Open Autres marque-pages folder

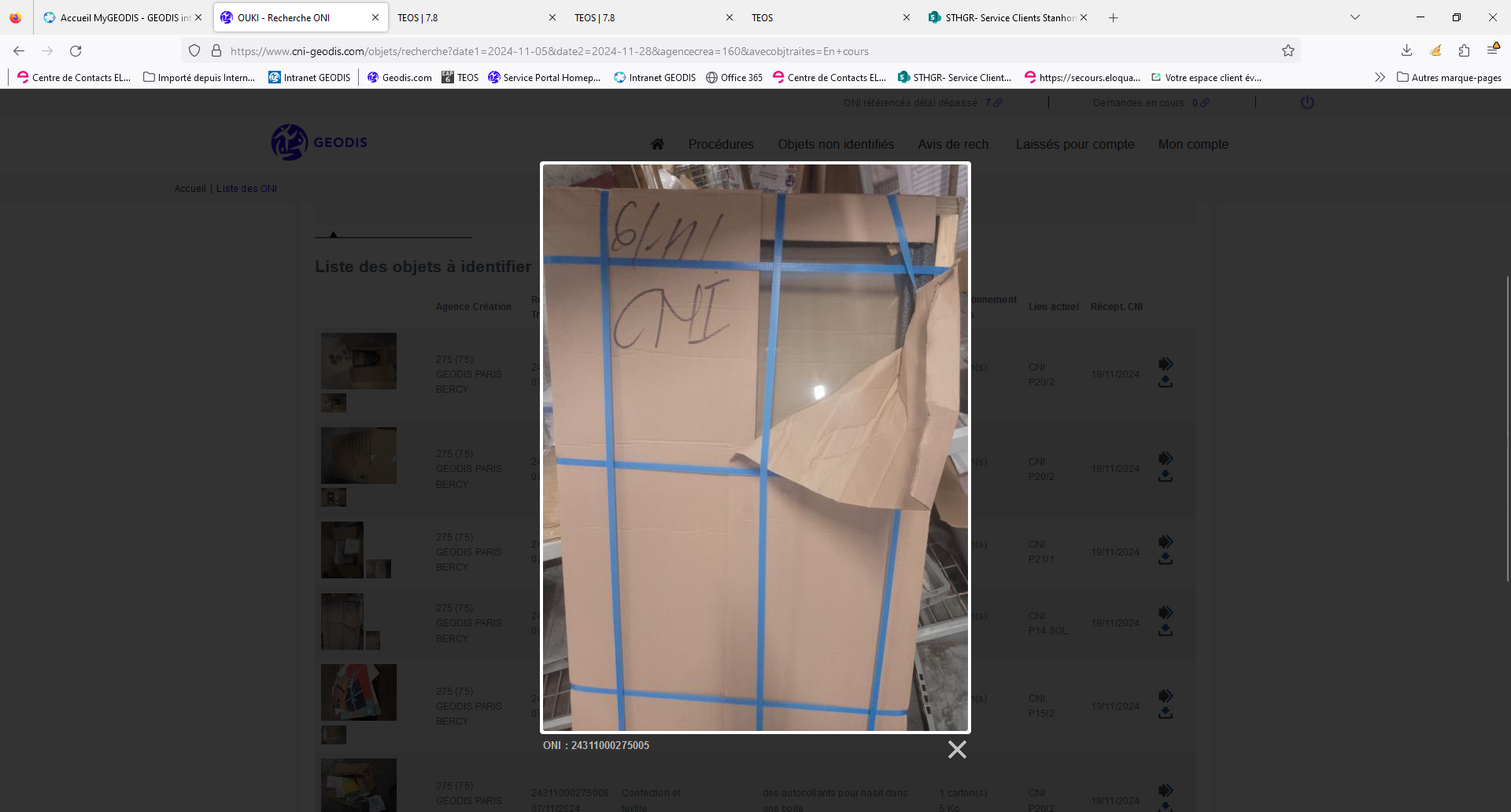point(1449,77)
